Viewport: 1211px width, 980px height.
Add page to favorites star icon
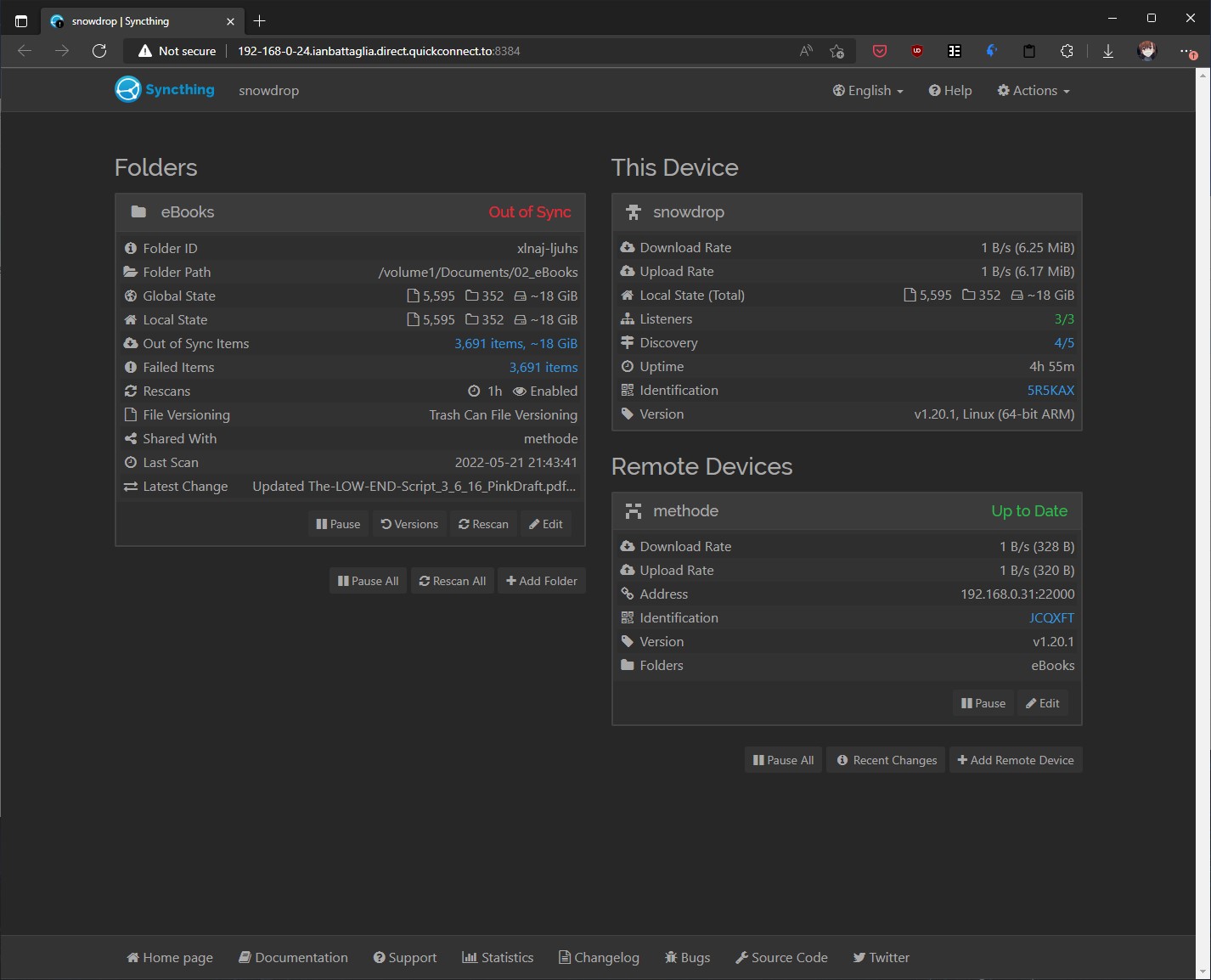[x=837, y=51]
